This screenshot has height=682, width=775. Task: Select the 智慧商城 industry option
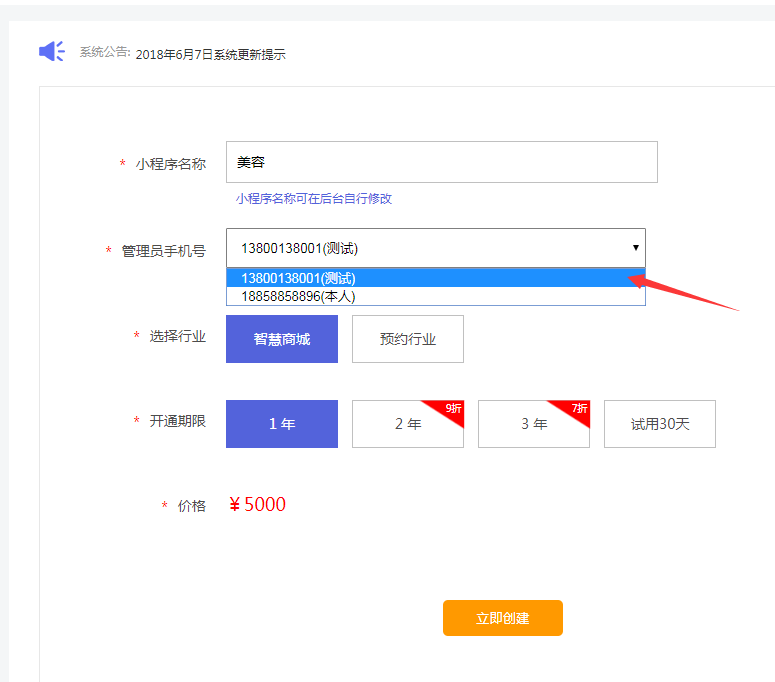point(282,339)
